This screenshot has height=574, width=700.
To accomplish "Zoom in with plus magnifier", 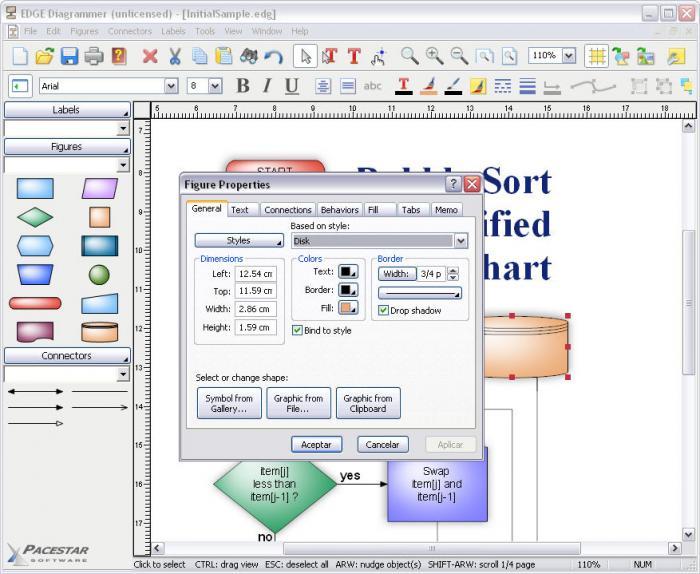I will click(434, 56).
